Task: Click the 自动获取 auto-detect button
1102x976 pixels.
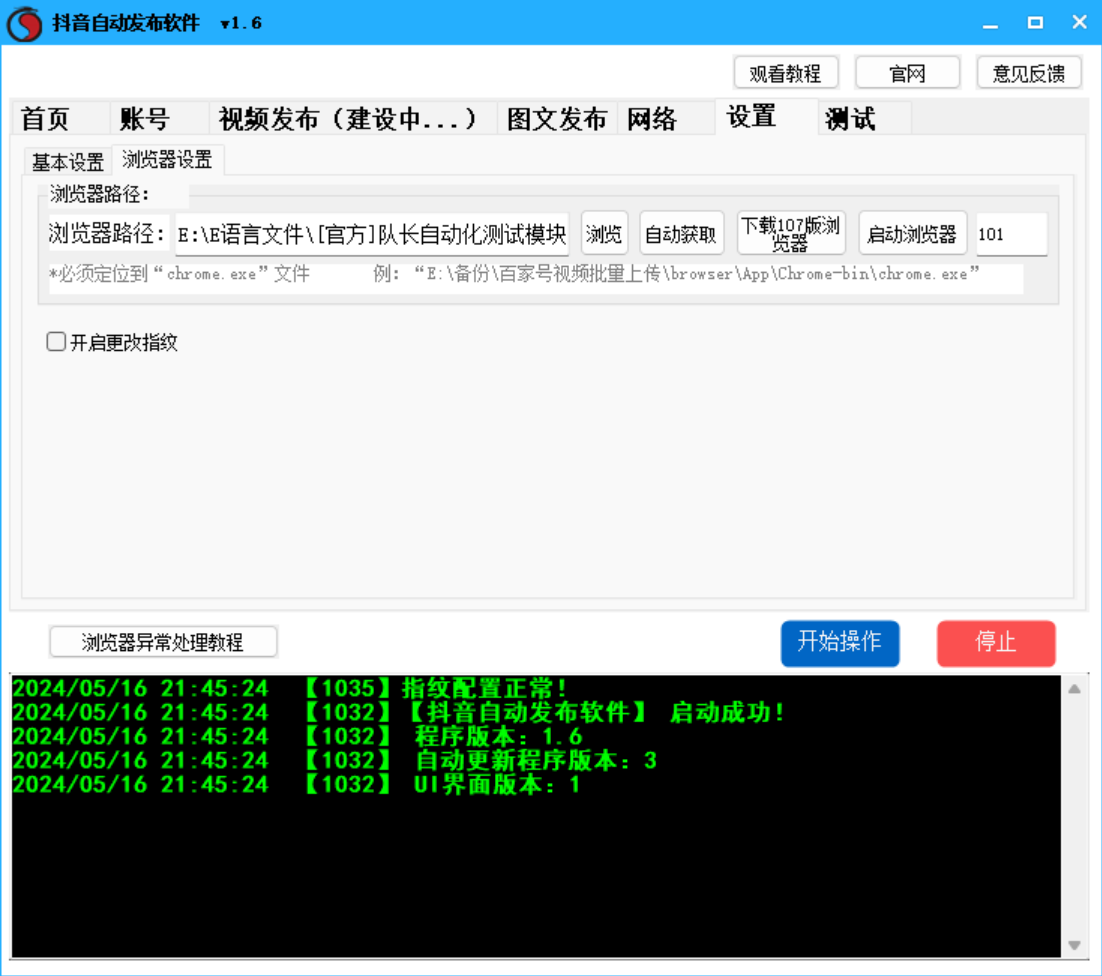Action: [x=681, y=234]
